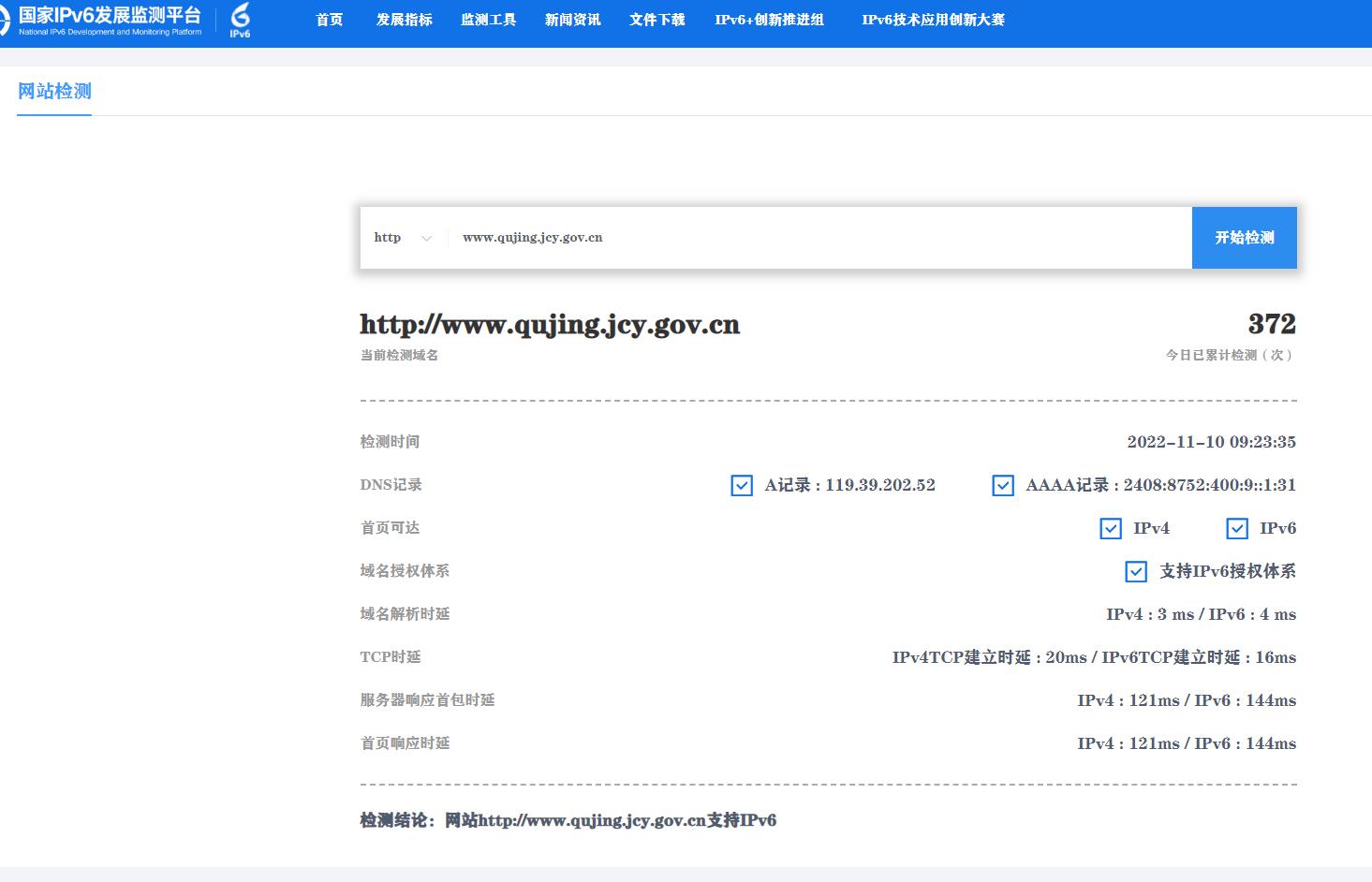Image resolution: width=1372 pixels, height=882 pixels.
Task: Go to 新闻资讯 in the navigation
Action: (572, 20)
